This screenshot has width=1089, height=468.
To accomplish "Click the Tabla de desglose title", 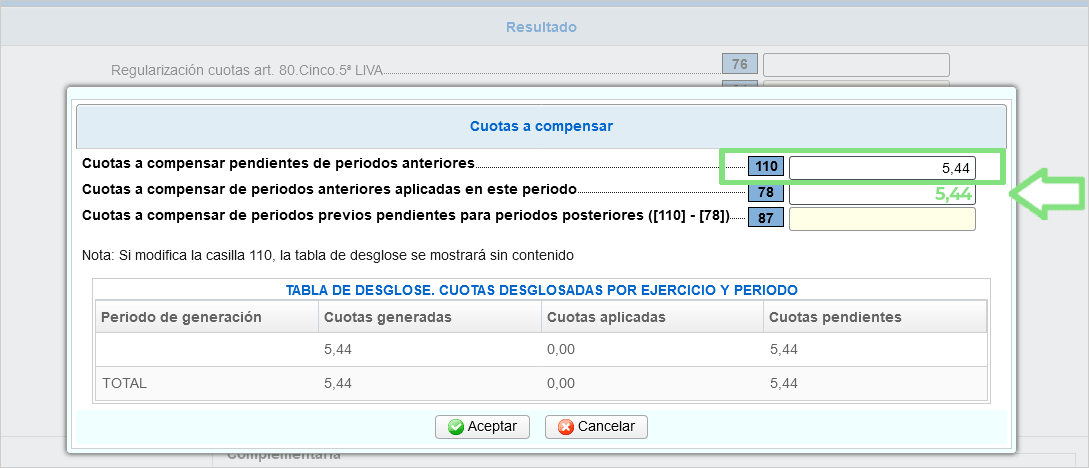I will click(541, 290).
